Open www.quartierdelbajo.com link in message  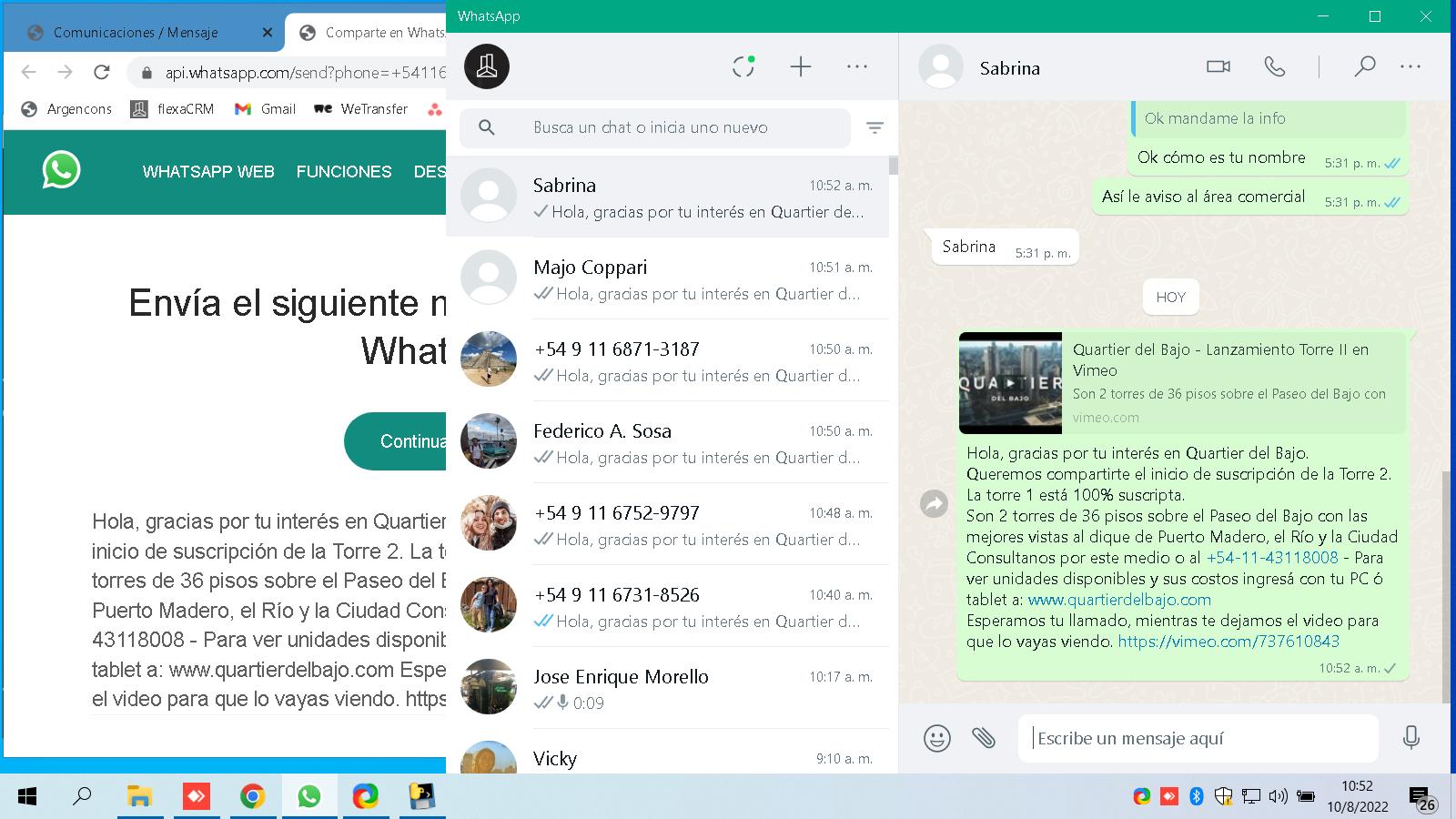pos(1119,600)
